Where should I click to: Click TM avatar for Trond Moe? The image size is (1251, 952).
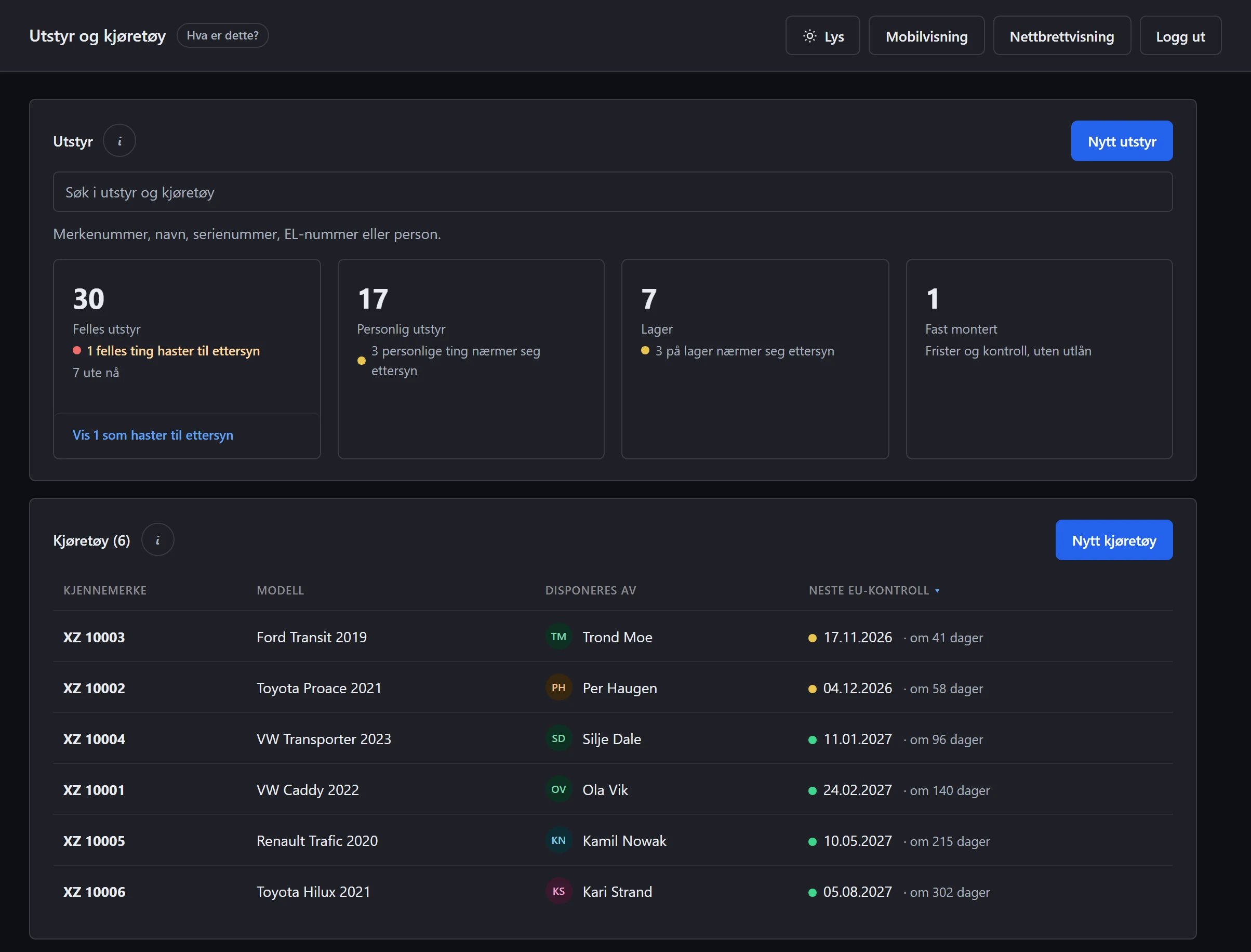[x=558, y=637]
